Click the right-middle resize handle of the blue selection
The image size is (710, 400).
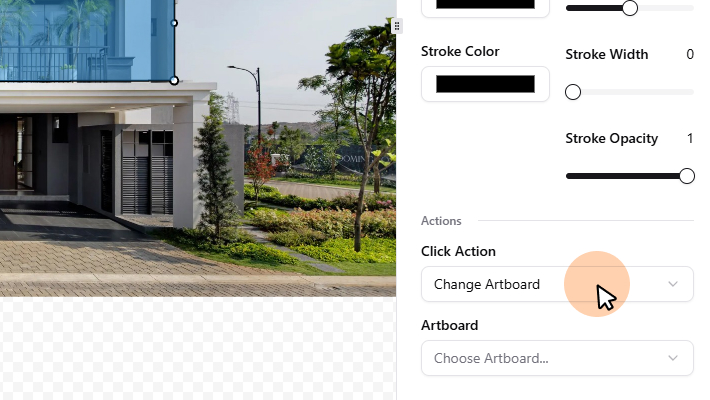175,22
